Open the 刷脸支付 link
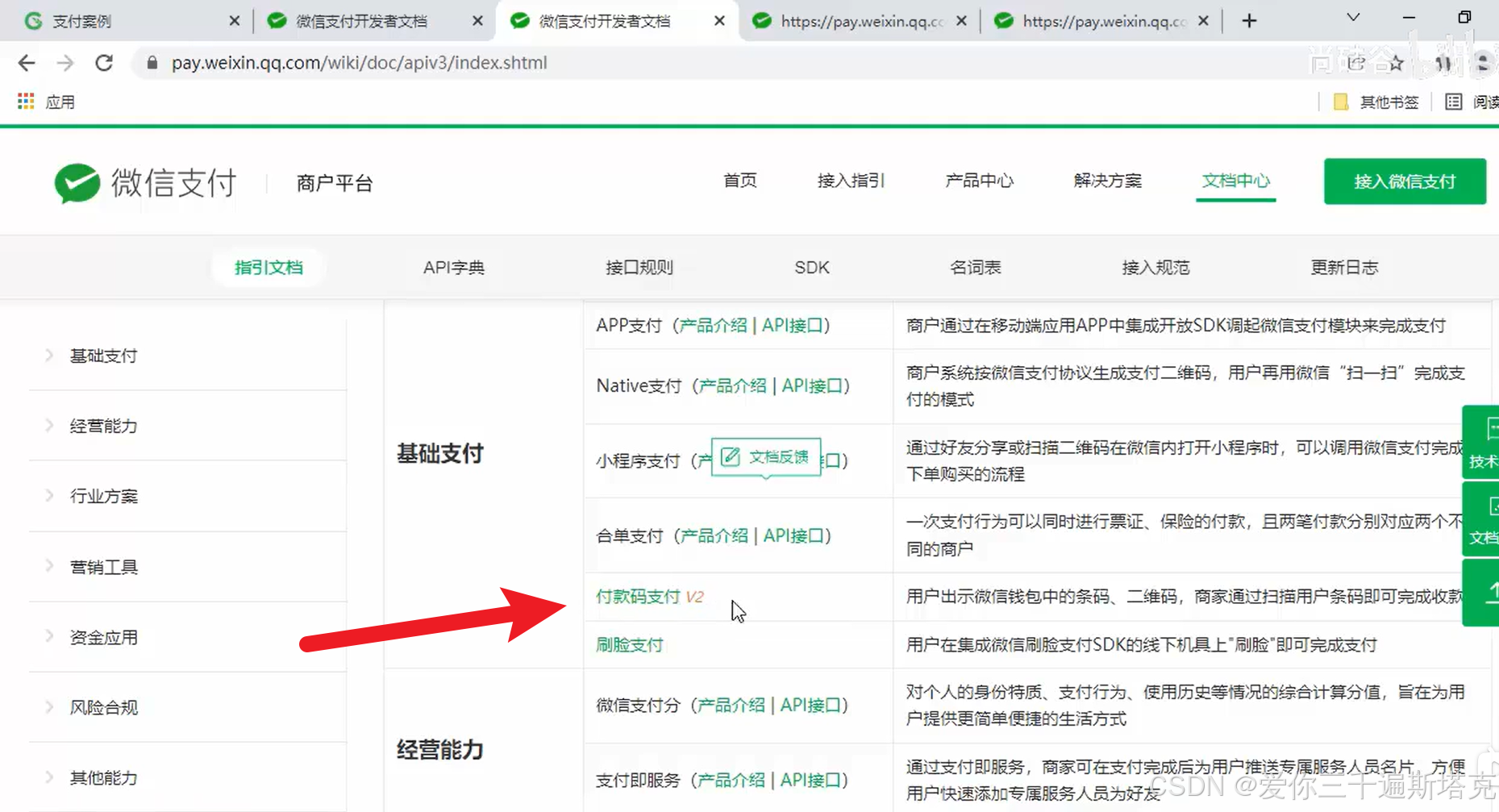This screenshot has width=1499, height=812. [629, 645]
